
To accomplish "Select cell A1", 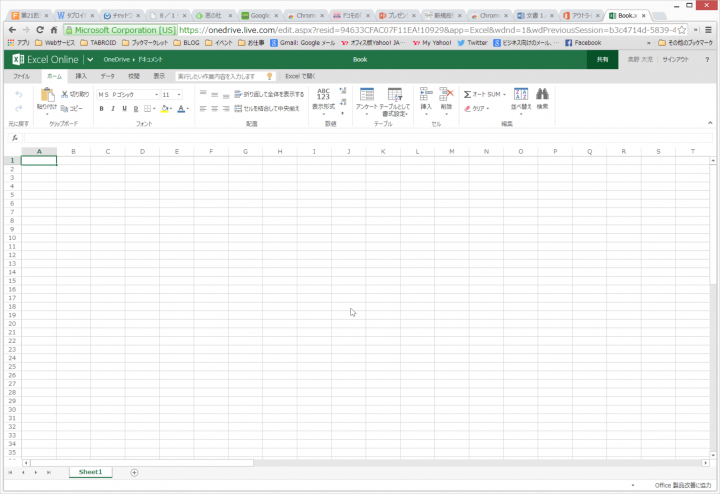I will pos(39,161).
